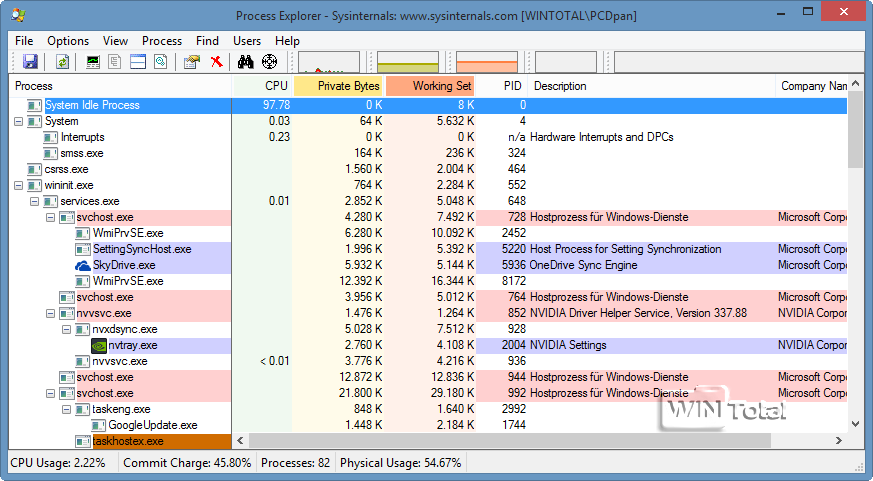Click the SkyDrive.exe cloud icon
873x481 pixels.
(x=83, y=266)
